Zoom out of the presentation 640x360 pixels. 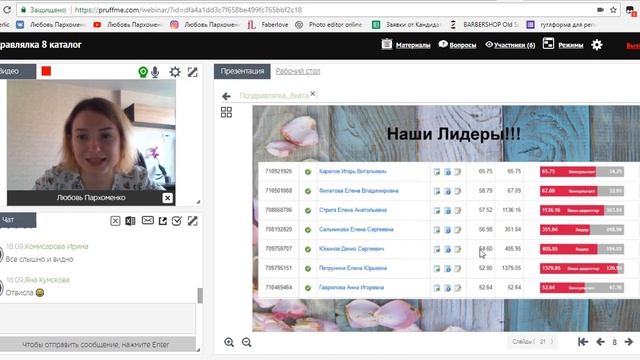pyautogui.click(x=247, y=342)
